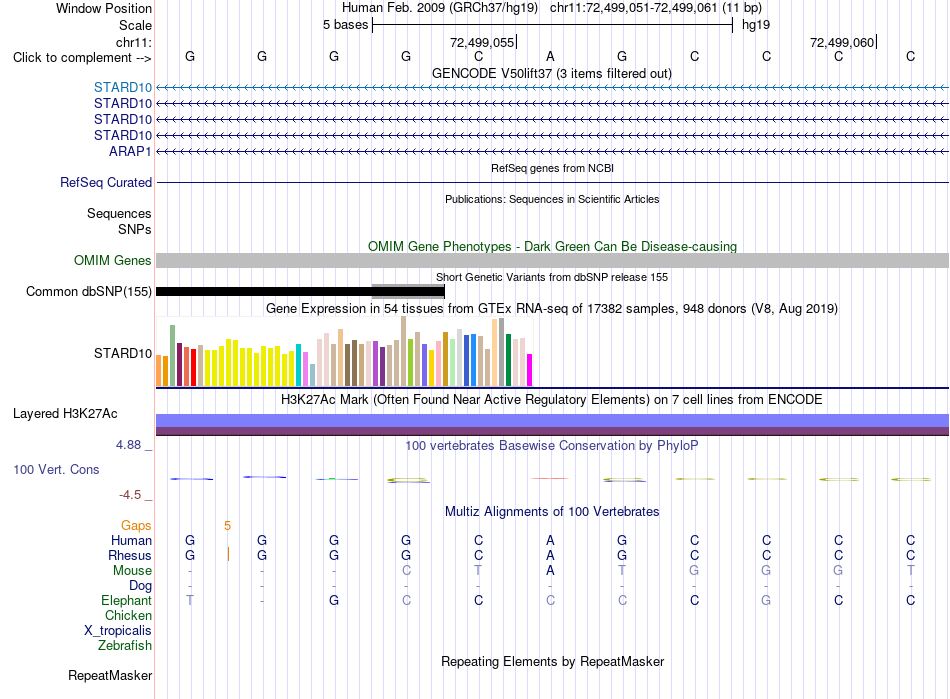Click the ARAP1 gene label
This screenshot has height=699, width=950.
click(130, 151)
